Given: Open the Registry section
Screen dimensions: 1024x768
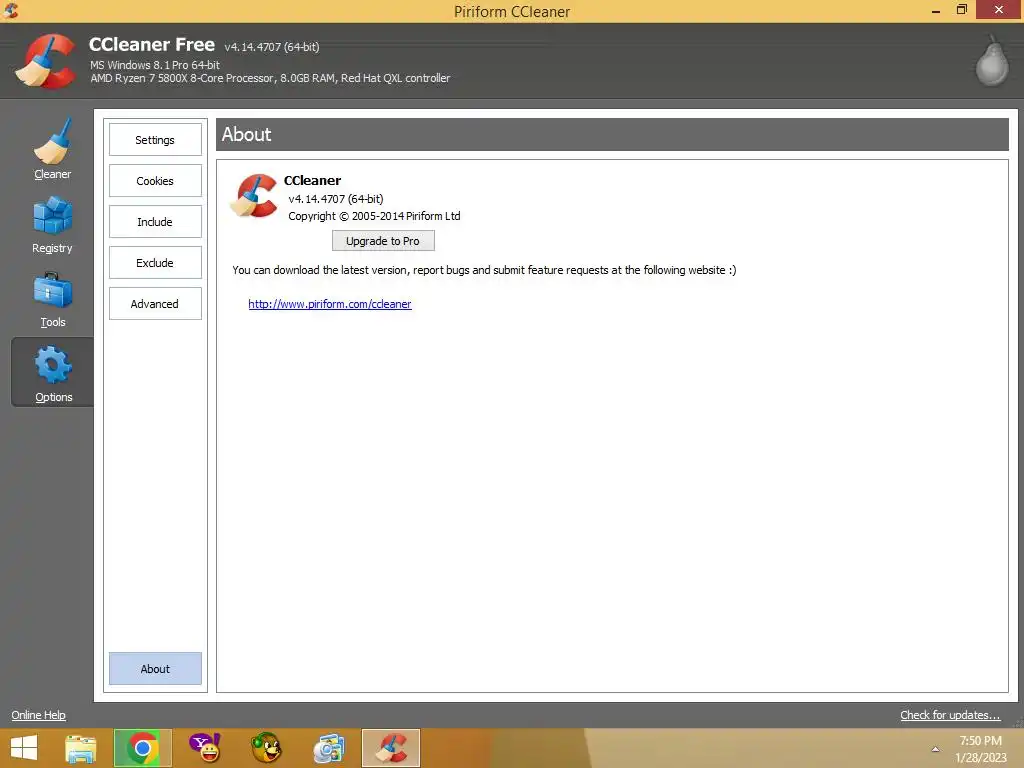Looking at the screenshot, I should [52, 225].
